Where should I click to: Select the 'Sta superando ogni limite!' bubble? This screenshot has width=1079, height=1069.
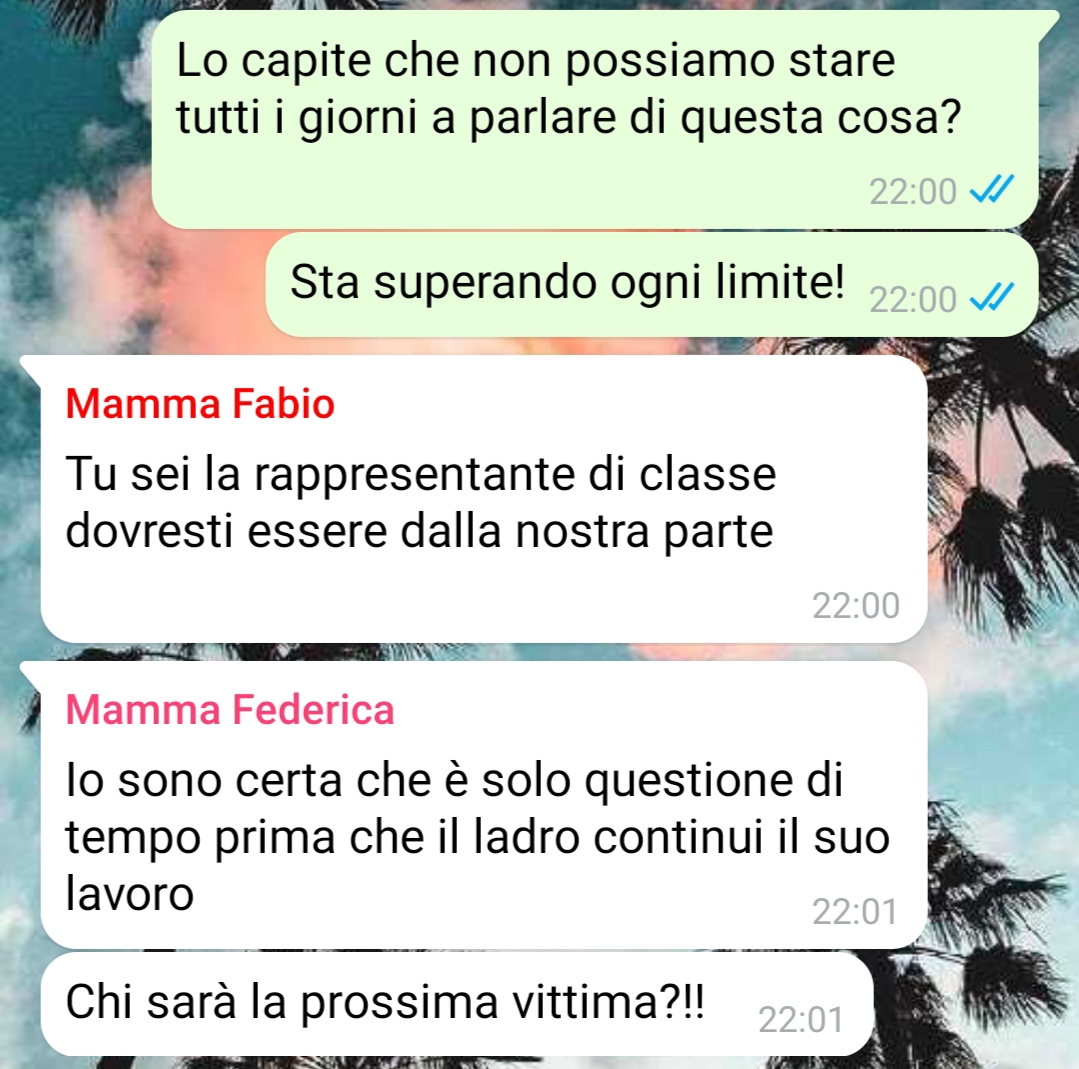[x=652, y=284]
